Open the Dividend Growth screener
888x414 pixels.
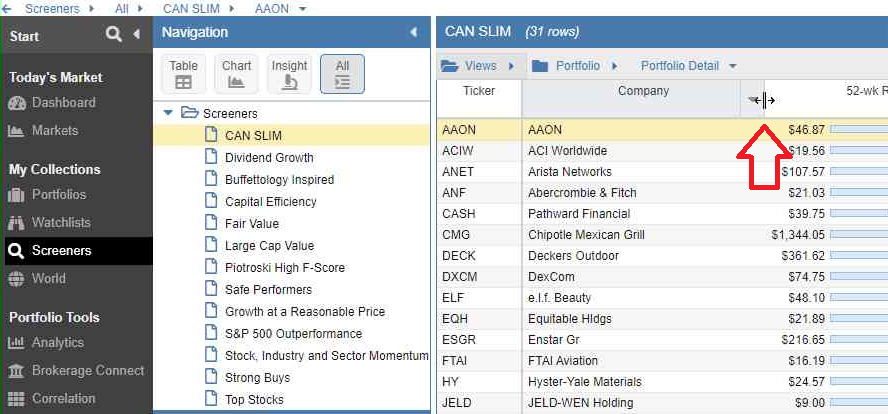[269, 158]
